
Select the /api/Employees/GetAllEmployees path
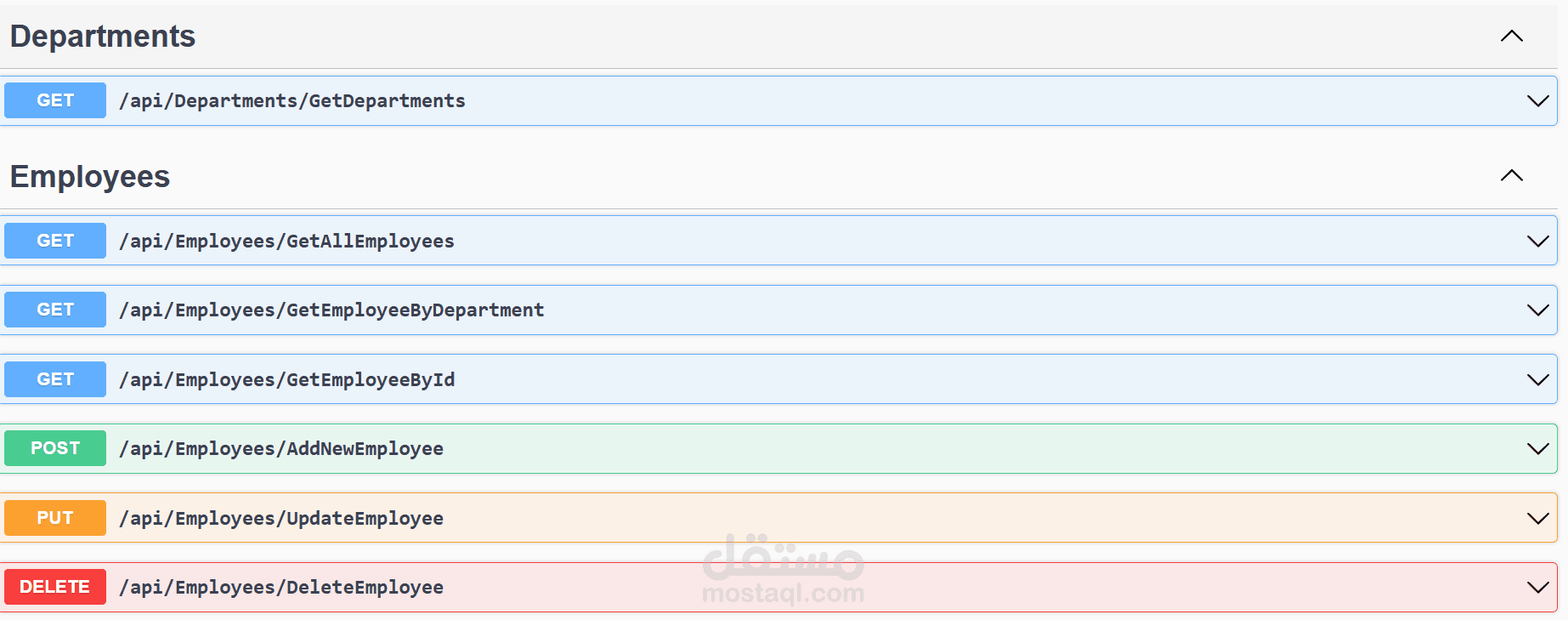click(287, 242)
